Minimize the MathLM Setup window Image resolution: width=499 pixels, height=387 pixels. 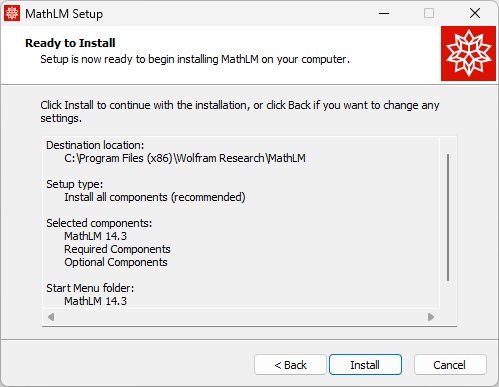tap(384, 13)
